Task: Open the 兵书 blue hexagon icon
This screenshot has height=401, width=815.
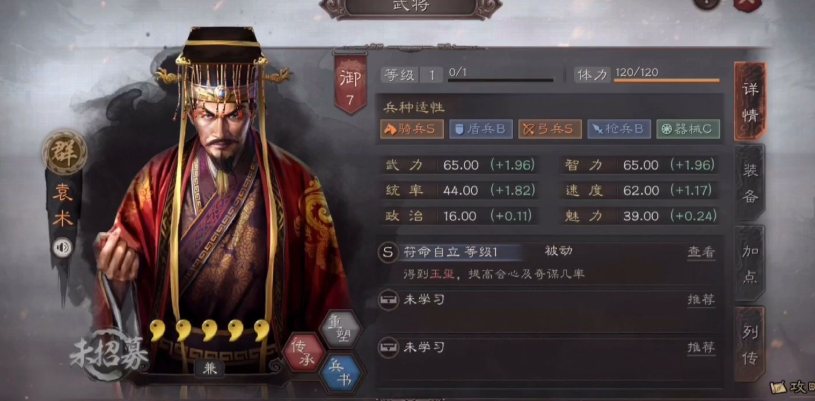Action: pyautogui.click(x=341, y=373)
